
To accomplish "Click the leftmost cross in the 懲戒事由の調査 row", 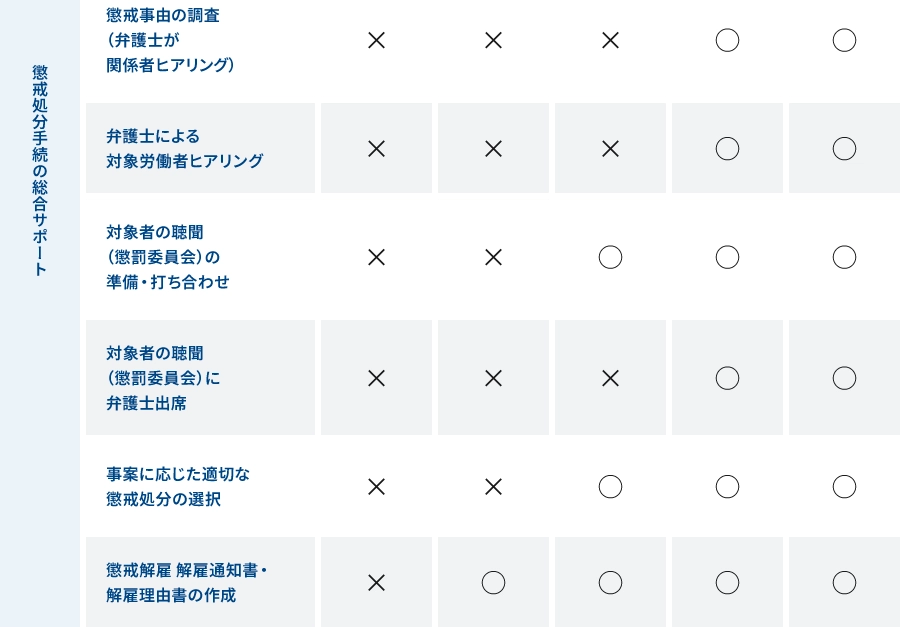I will pyautogui.click(x=376, y=40).
